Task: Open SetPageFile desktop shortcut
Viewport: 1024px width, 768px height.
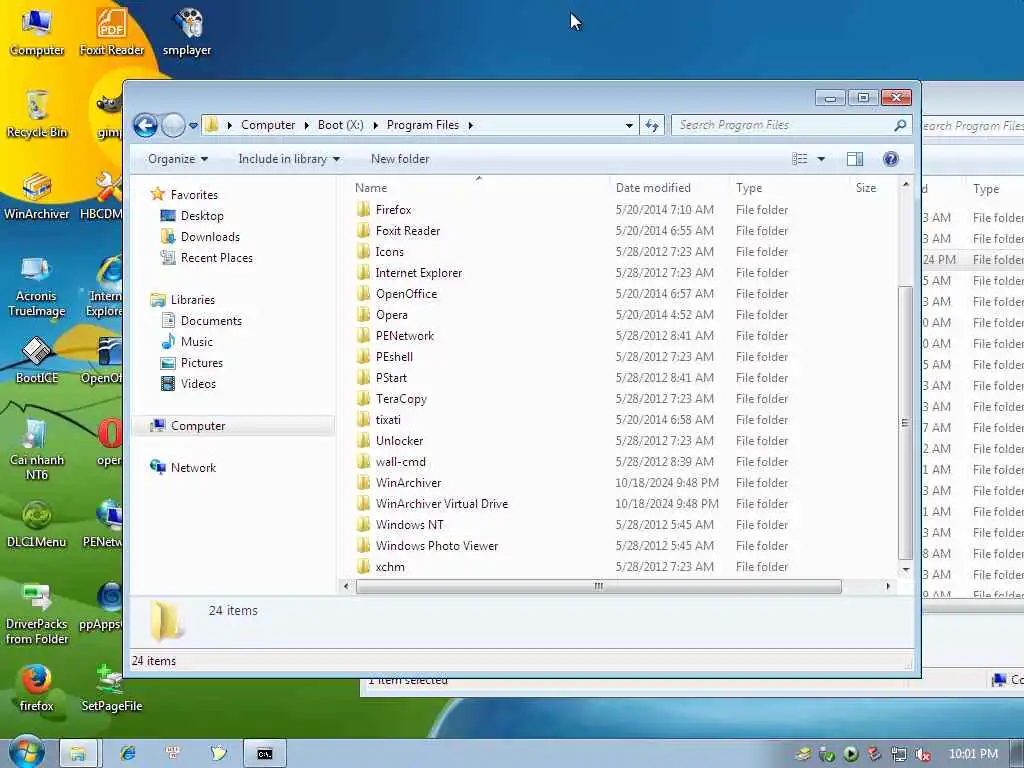Action: (x=112, y=688)
